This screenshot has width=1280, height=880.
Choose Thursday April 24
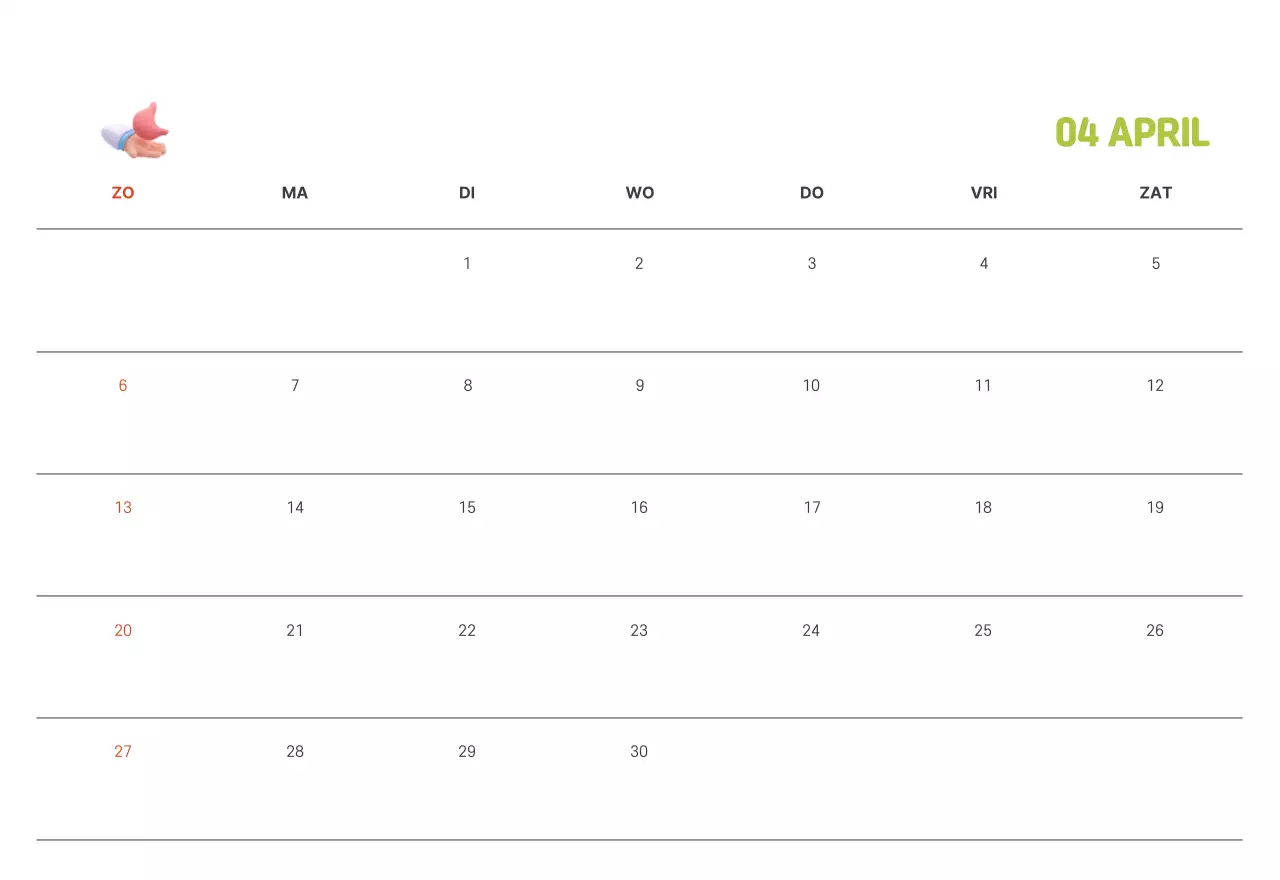point(811,631)
